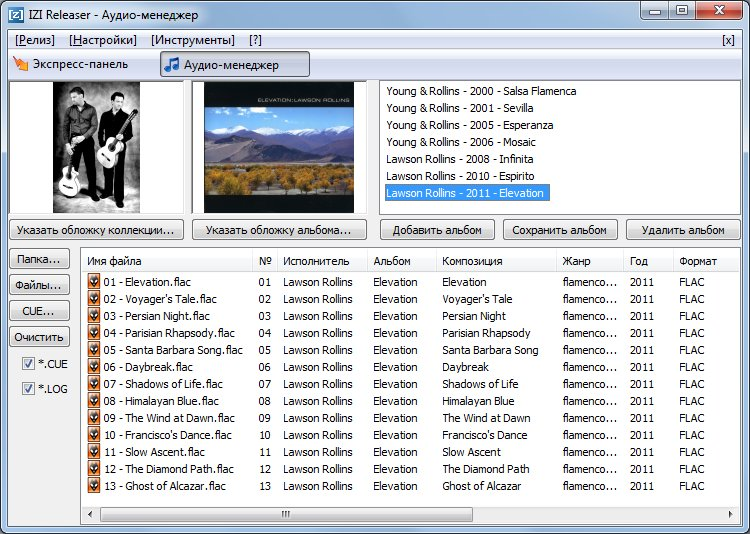Click file icon for 13 - Ghost of Alcazar.flac

(94, 485)
